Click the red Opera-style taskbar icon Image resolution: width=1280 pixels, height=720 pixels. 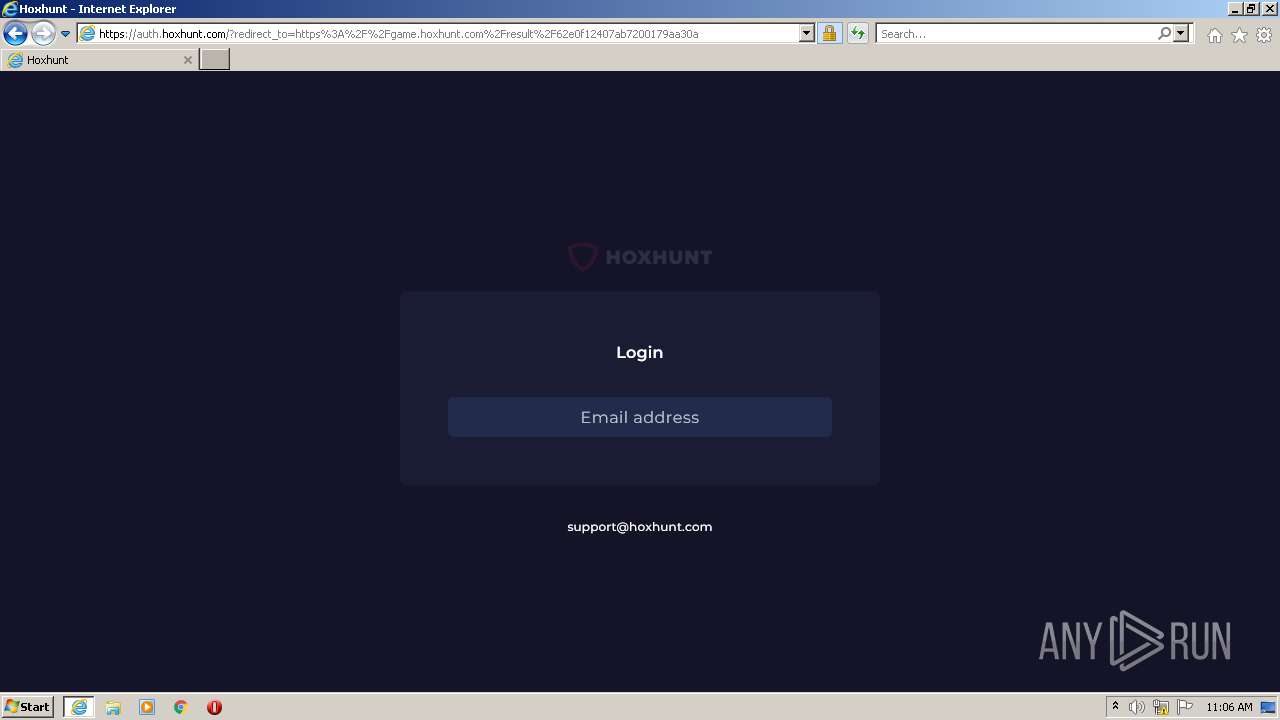pyautogui.click(x=214, y=707)
